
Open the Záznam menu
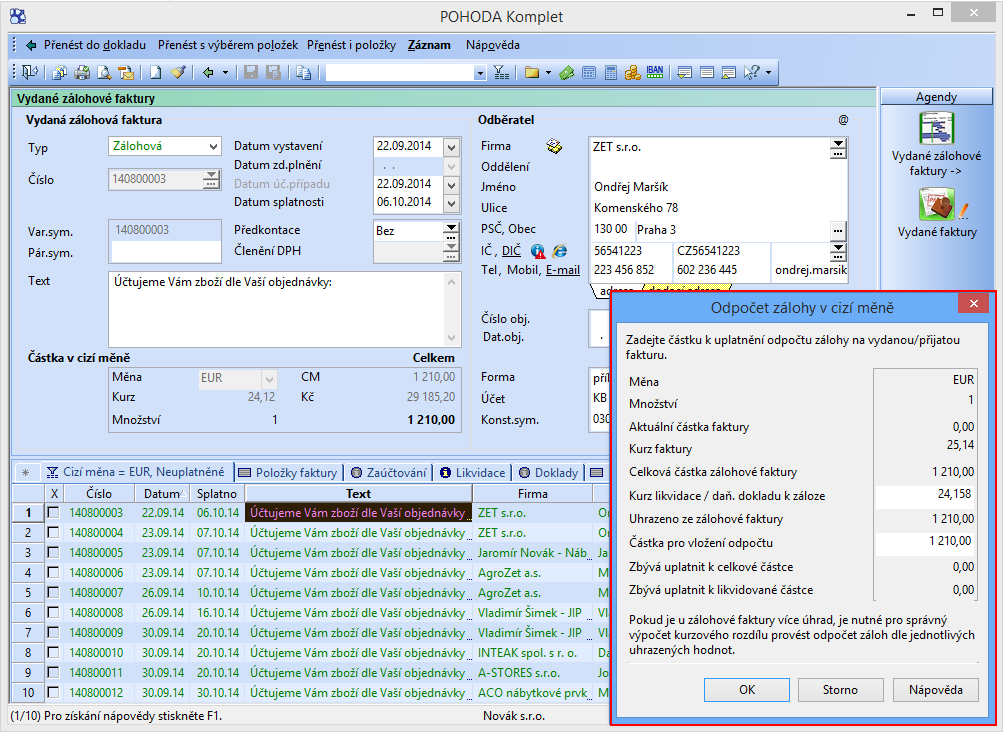pos(429,45)
